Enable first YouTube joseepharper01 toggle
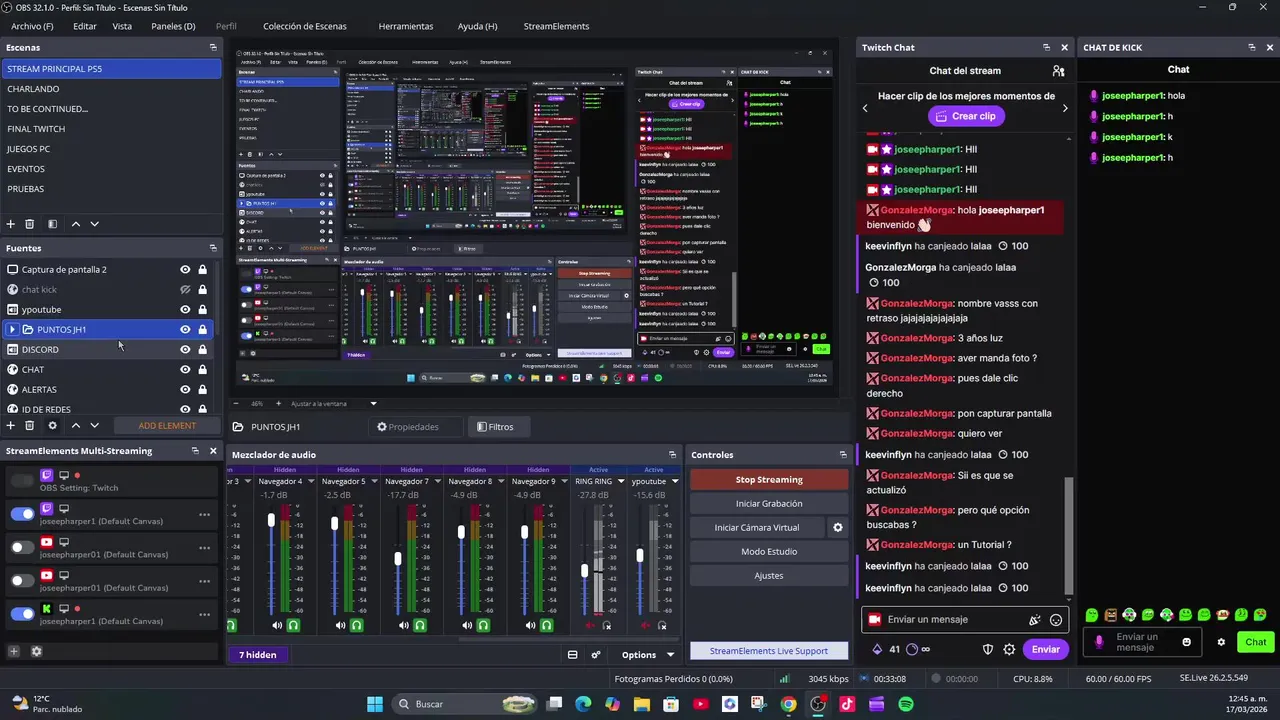The height and width of the screenshot is (720, 1280). point(22,547)
